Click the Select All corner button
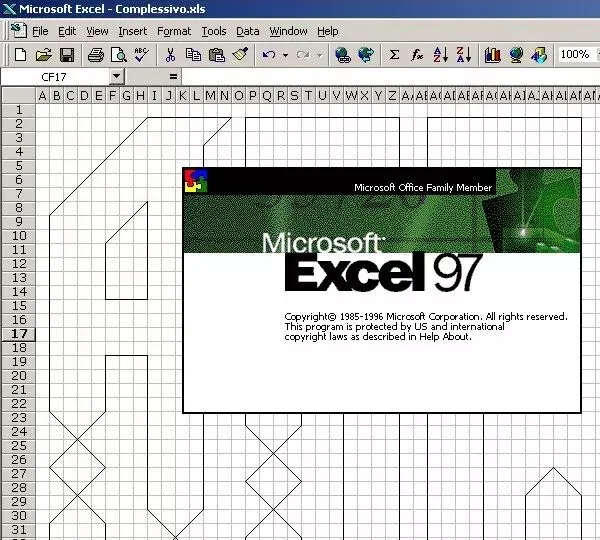 click(x=19, y=95)
